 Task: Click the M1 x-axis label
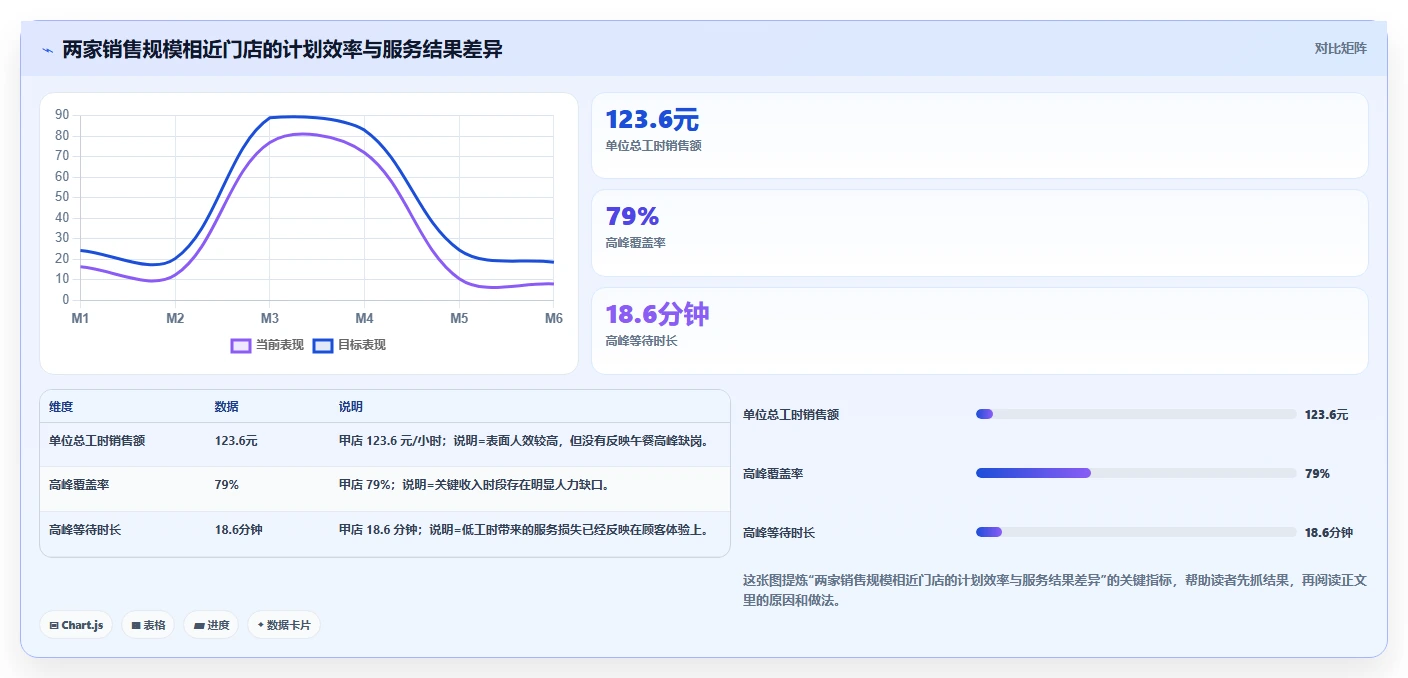[x=80, y=318]
